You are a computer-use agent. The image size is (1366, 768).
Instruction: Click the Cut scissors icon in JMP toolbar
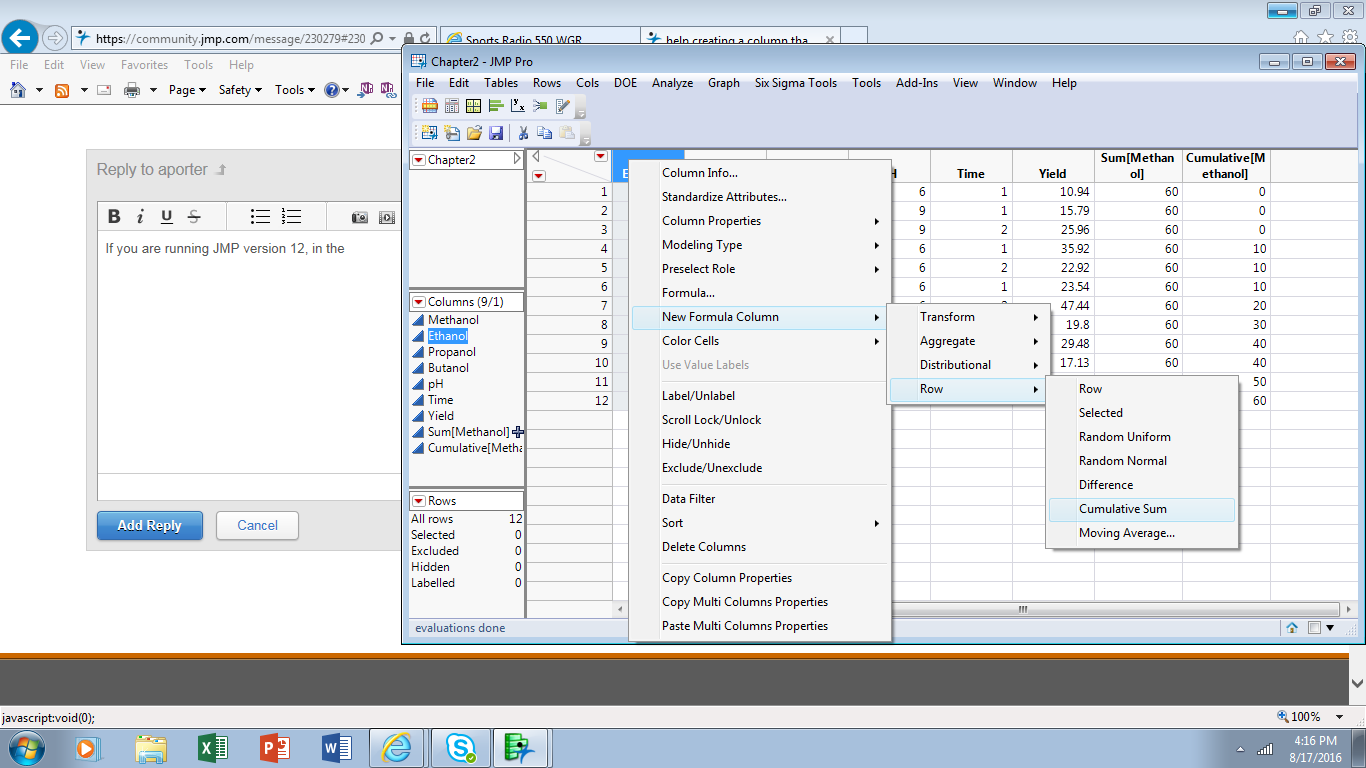tap(522, 133)
